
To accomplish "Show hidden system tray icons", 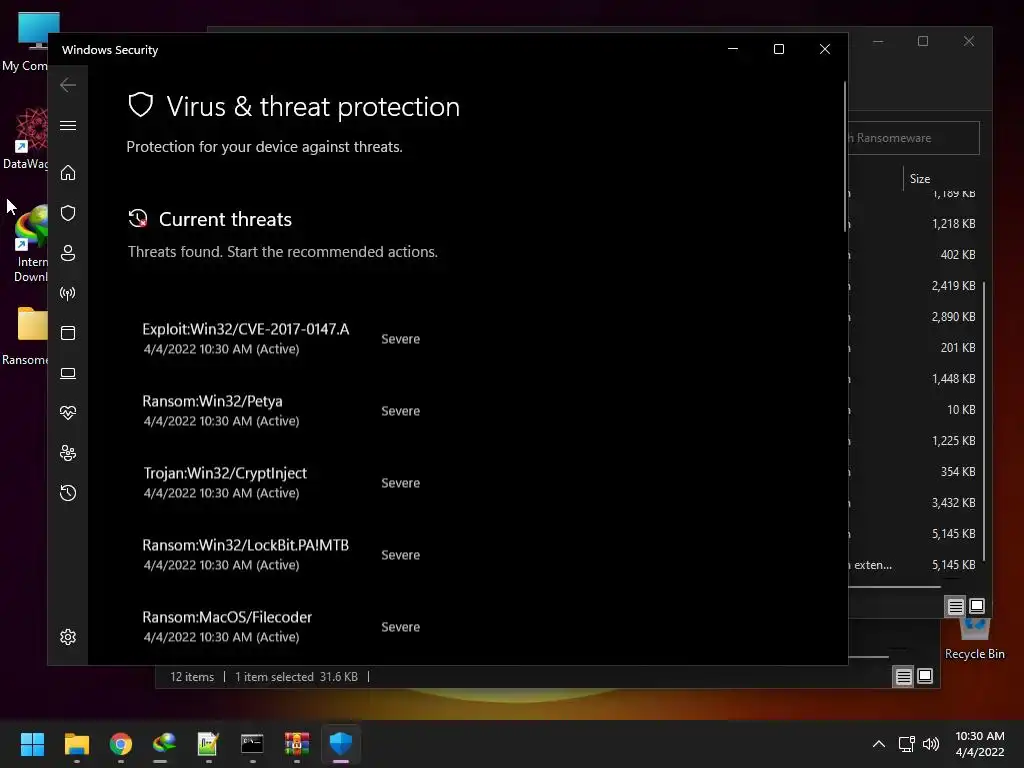I will tap(879, 744).
